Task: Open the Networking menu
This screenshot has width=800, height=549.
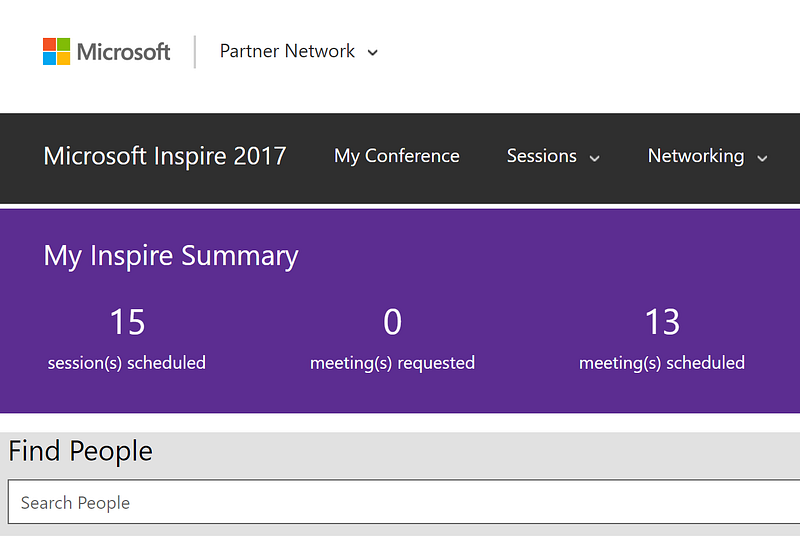Action: point(696,156)
